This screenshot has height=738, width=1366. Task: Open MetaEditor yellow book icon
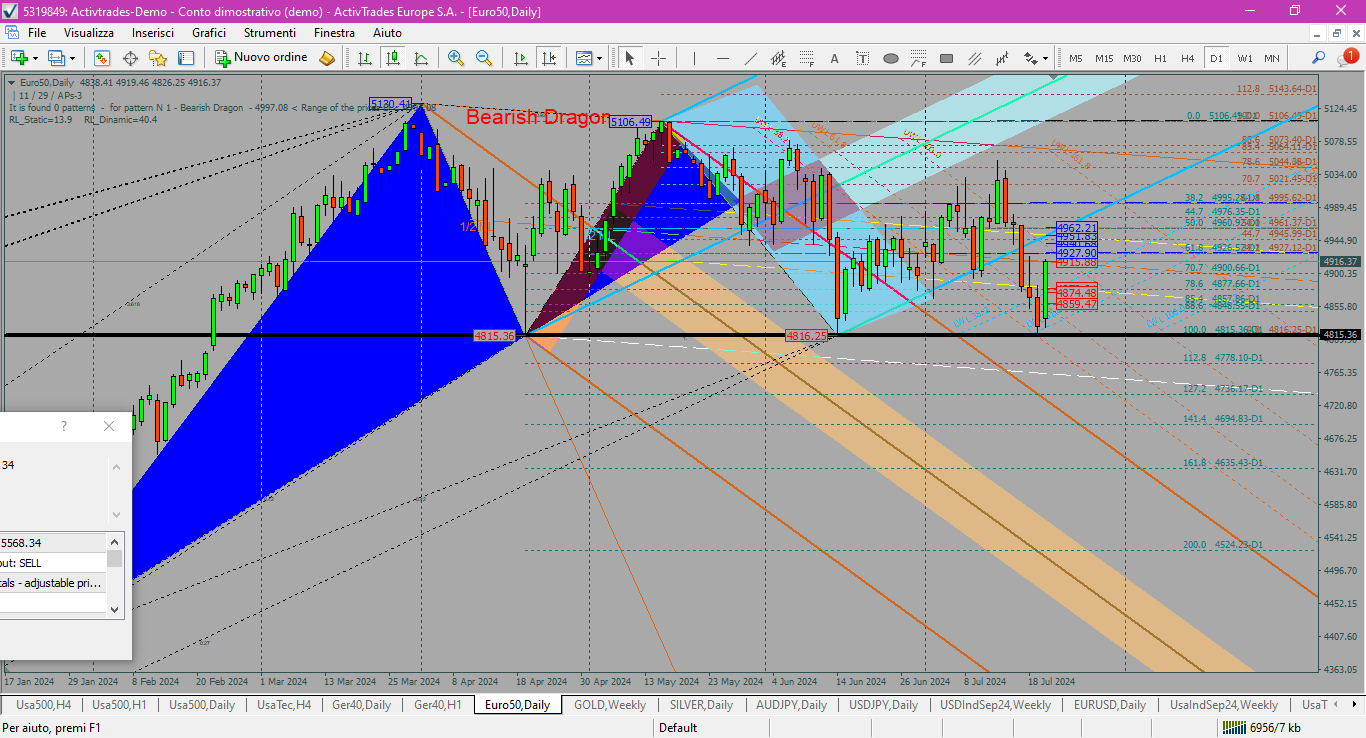pyautogui.click(x=327, y=58)
